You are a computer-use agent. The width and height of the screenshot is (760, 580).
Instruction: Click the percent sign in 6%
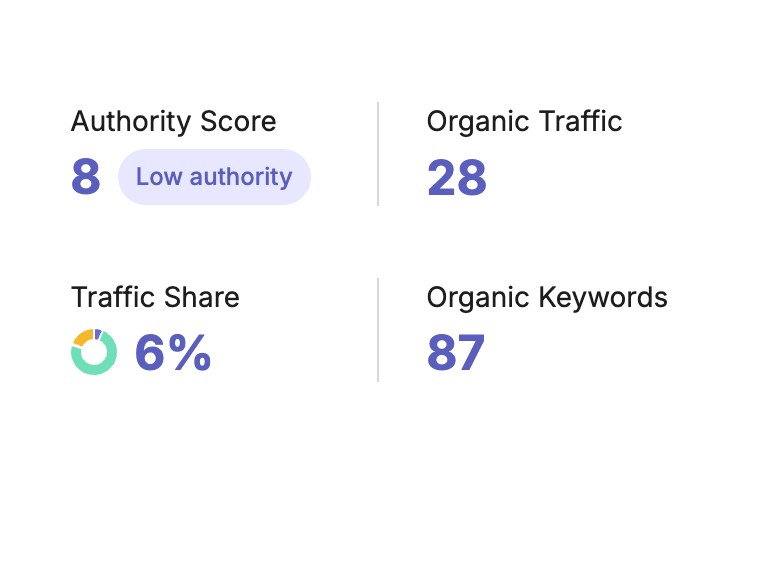[x=190, y=352]
